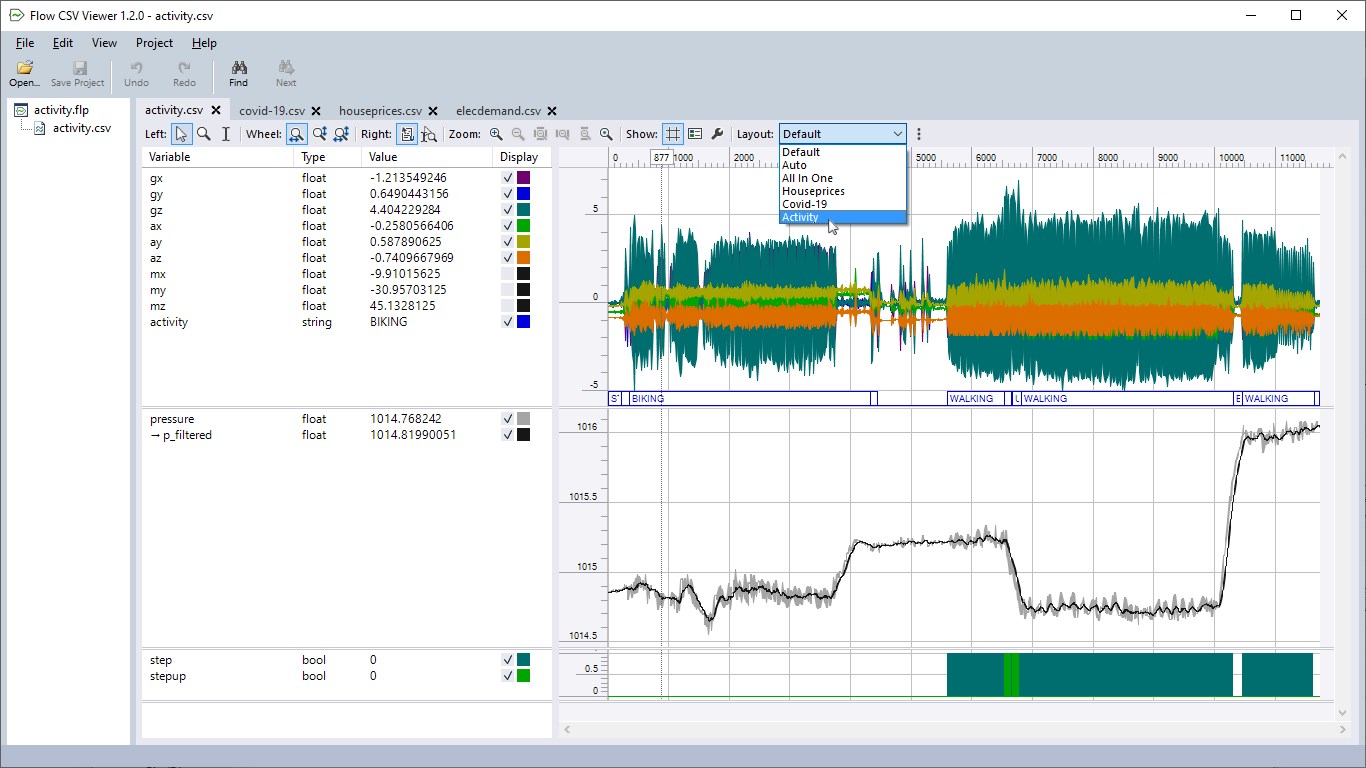Click the Redo toolbar icon

(x=184, y=73)
